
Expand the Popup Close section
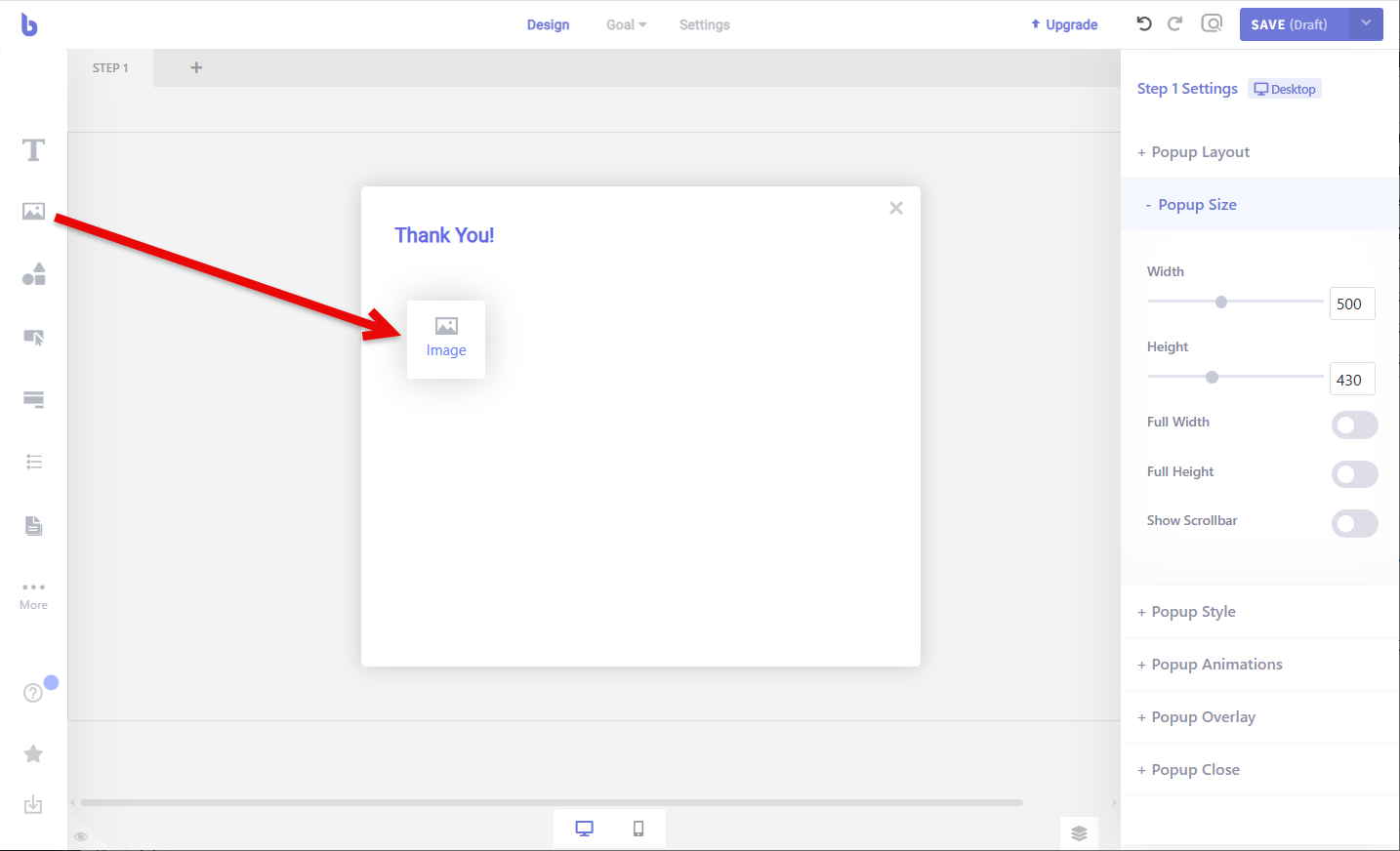1260,770
